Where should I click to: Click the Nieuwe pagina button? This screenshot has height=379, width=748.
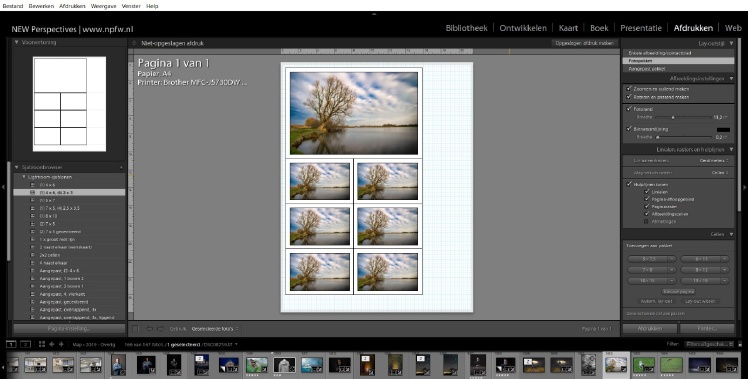click(678, 291)
